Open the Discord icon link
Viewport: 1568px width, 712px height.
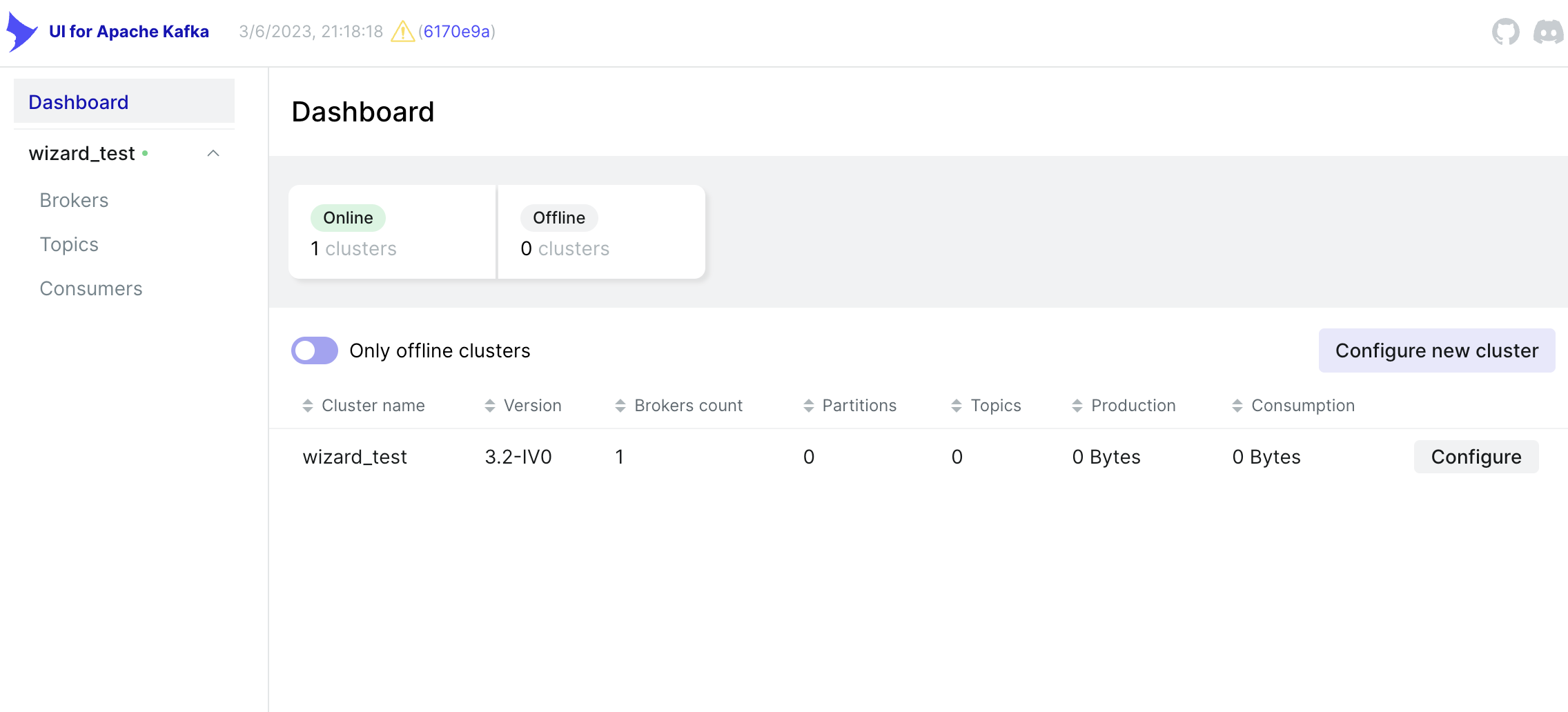pyautogui.click(x=1548, y=32)
